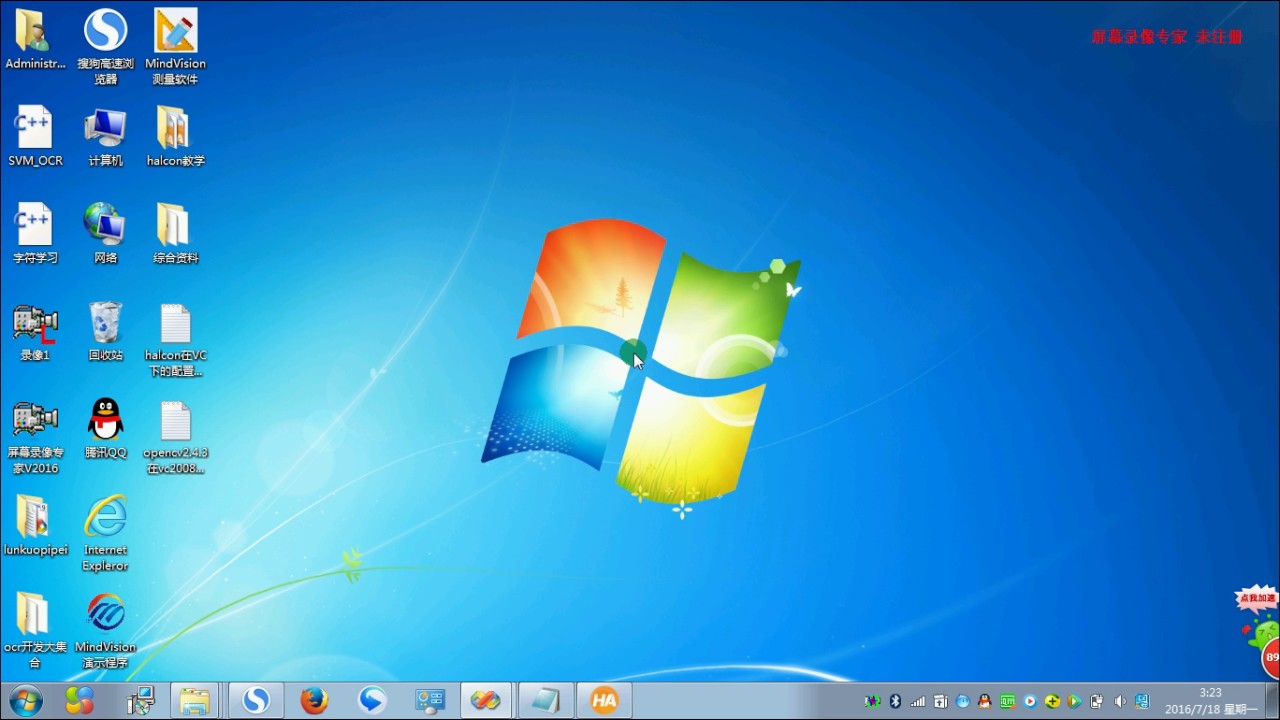The image size is (1280, 720).
Task: Select halcon在VC下的配置 text file
Action: 175,340
